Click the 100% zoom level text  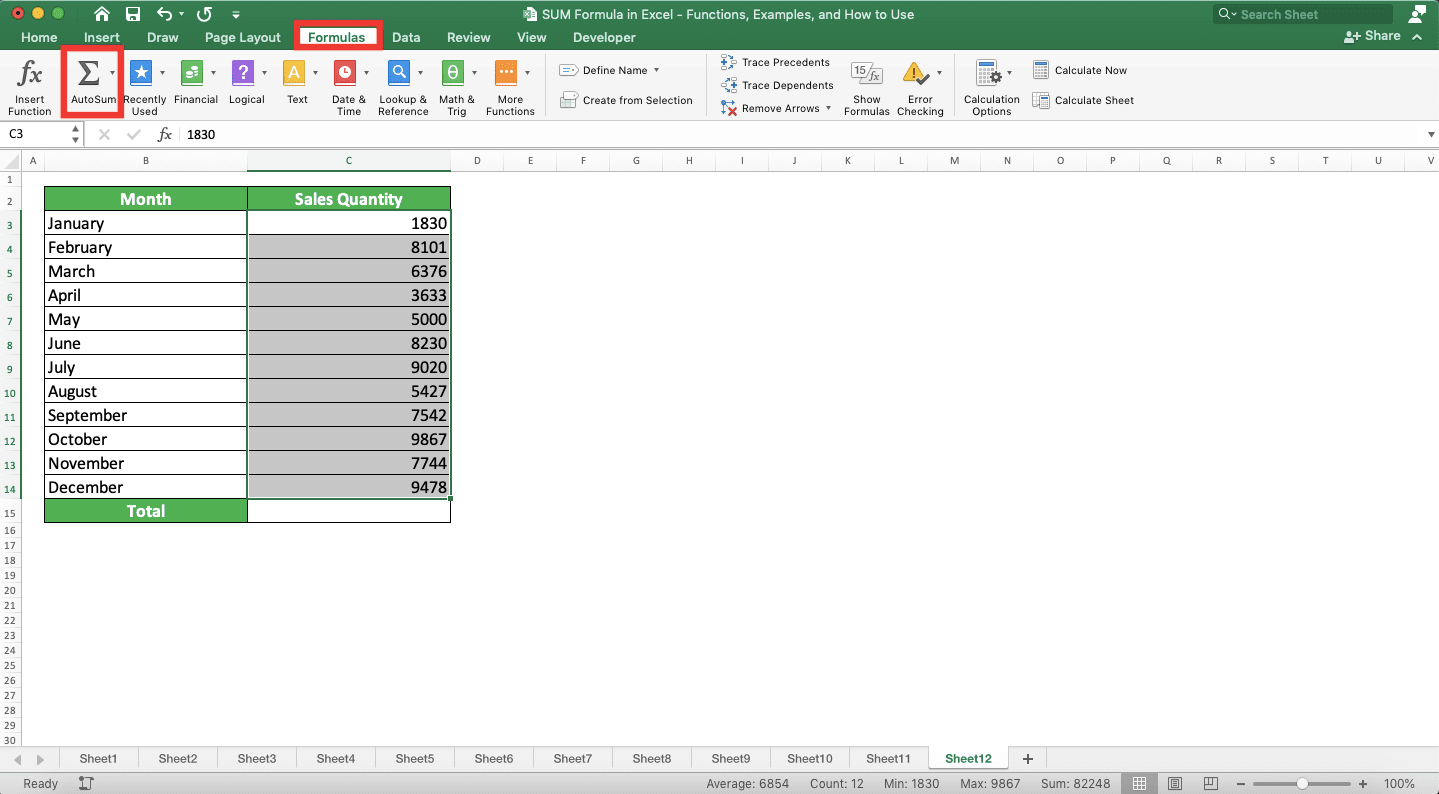[x=1399, y=784]
